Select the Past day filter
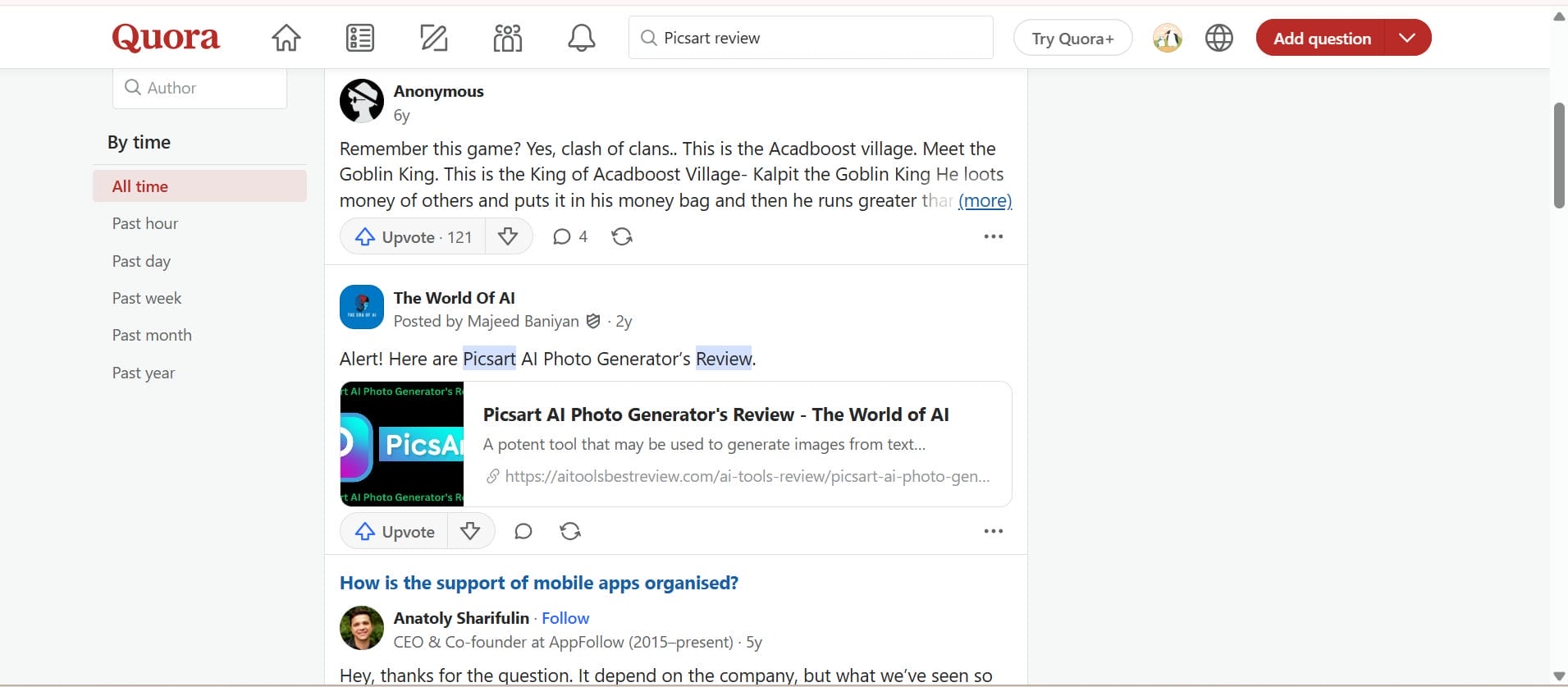Viewport: 1568px width, 687px height. (141, 261)
